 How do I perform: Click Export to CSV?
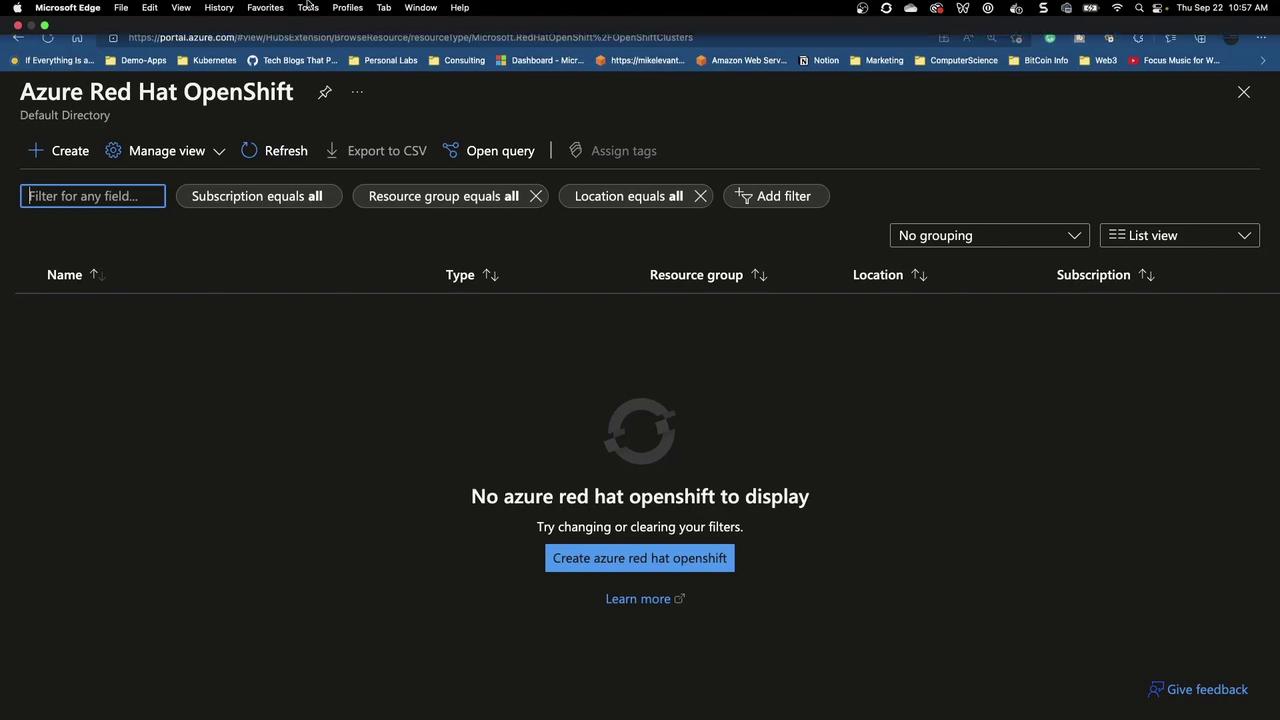(x=376, y=150)
